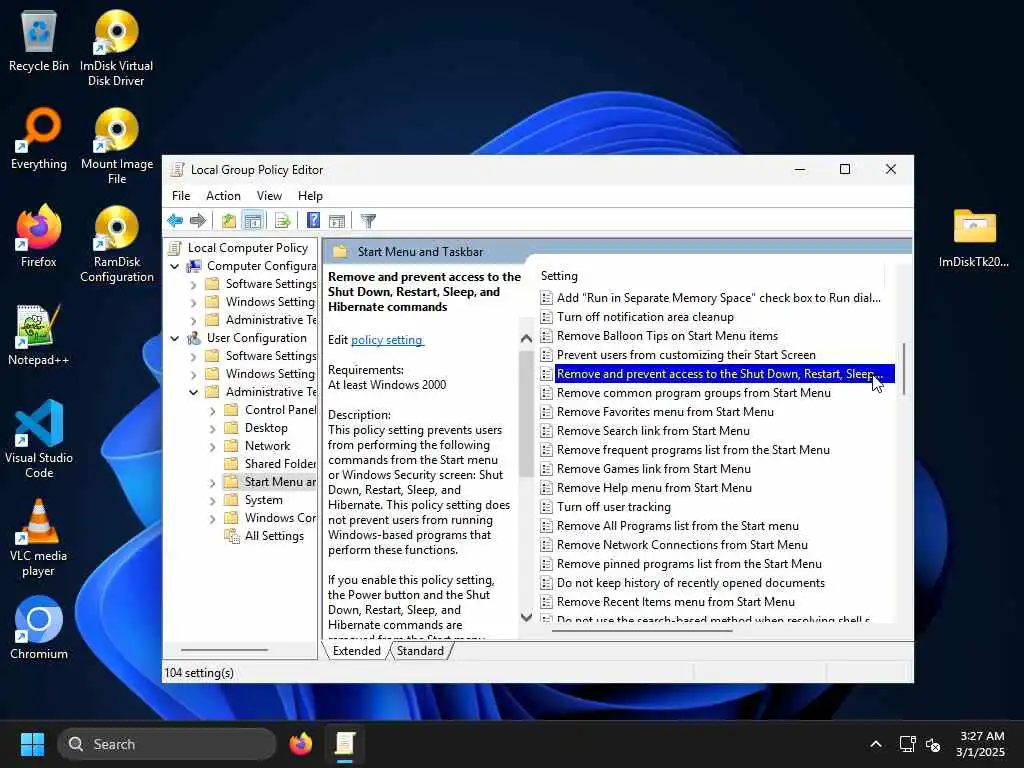Click the 'policy setting' edit link
Image resolution: width=1024 pixels, height=768 pixels.
click(x=387, y=340)
